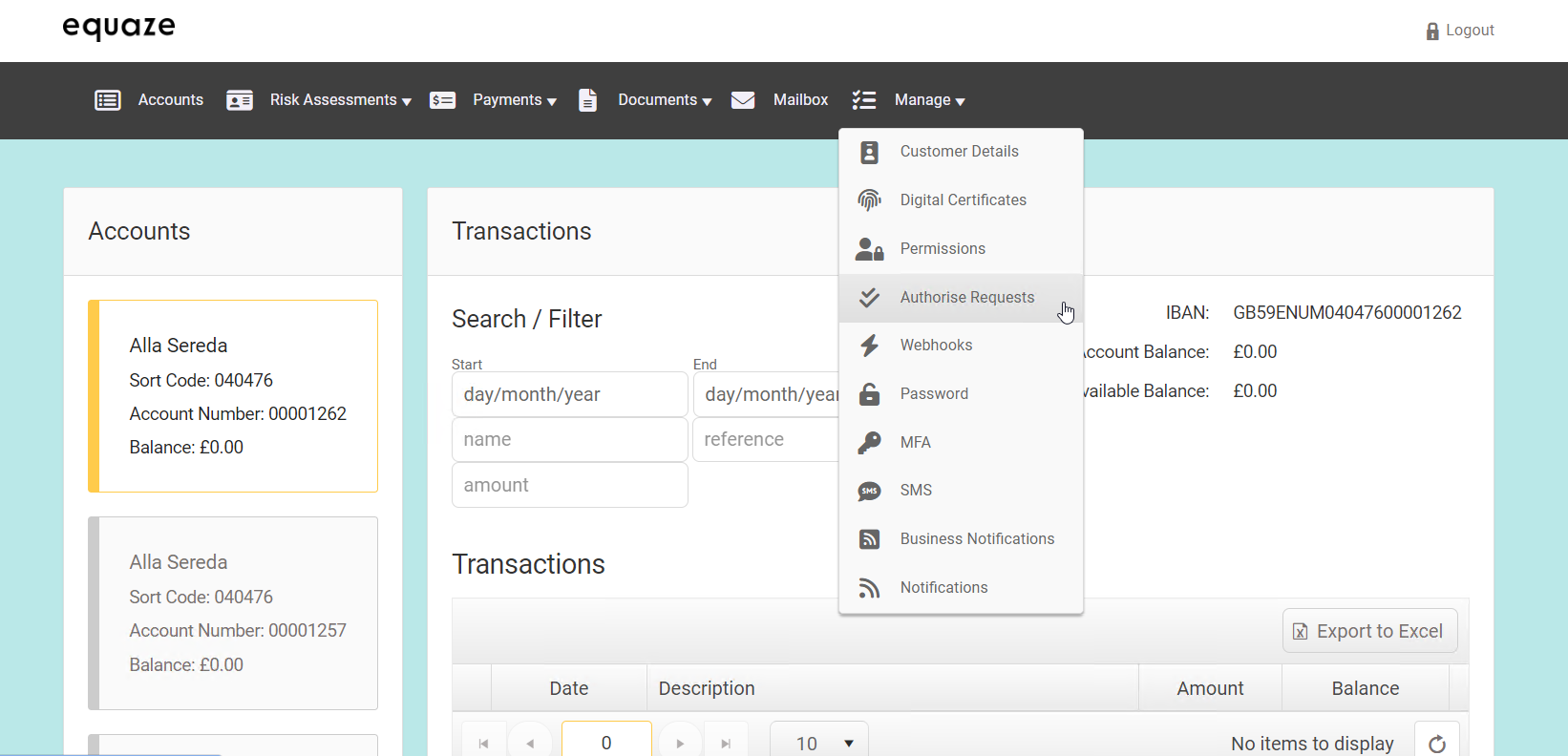Focus the amount filter field

(569, 485)
